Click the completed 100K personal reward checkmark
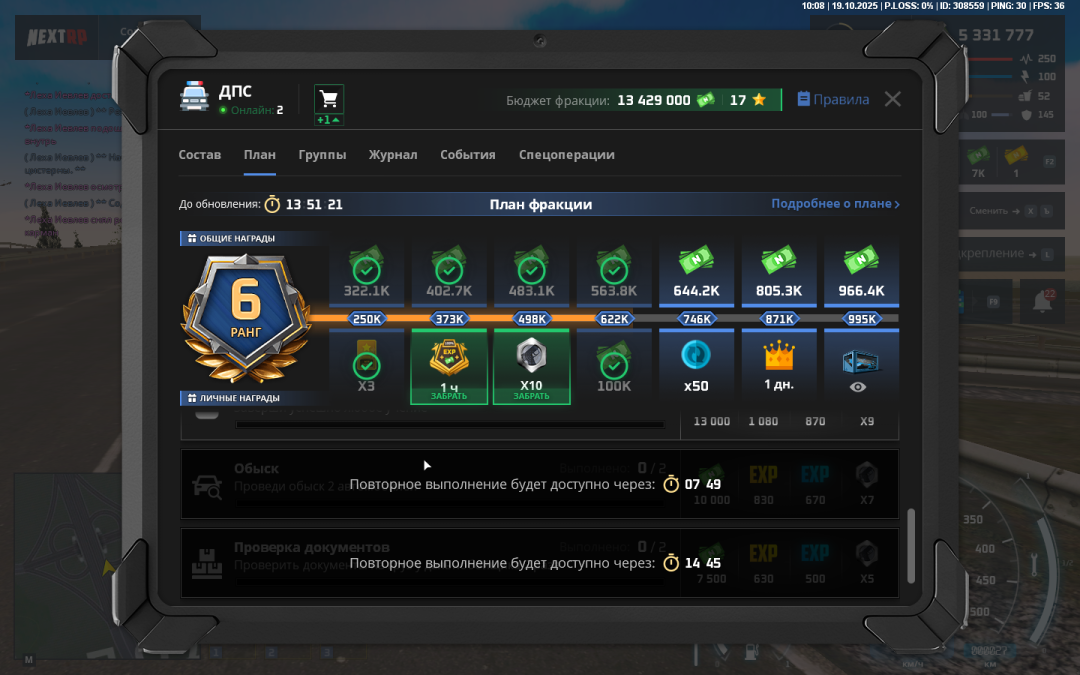The width and height of the screenshot is (1080, 675). click(613, 364)
